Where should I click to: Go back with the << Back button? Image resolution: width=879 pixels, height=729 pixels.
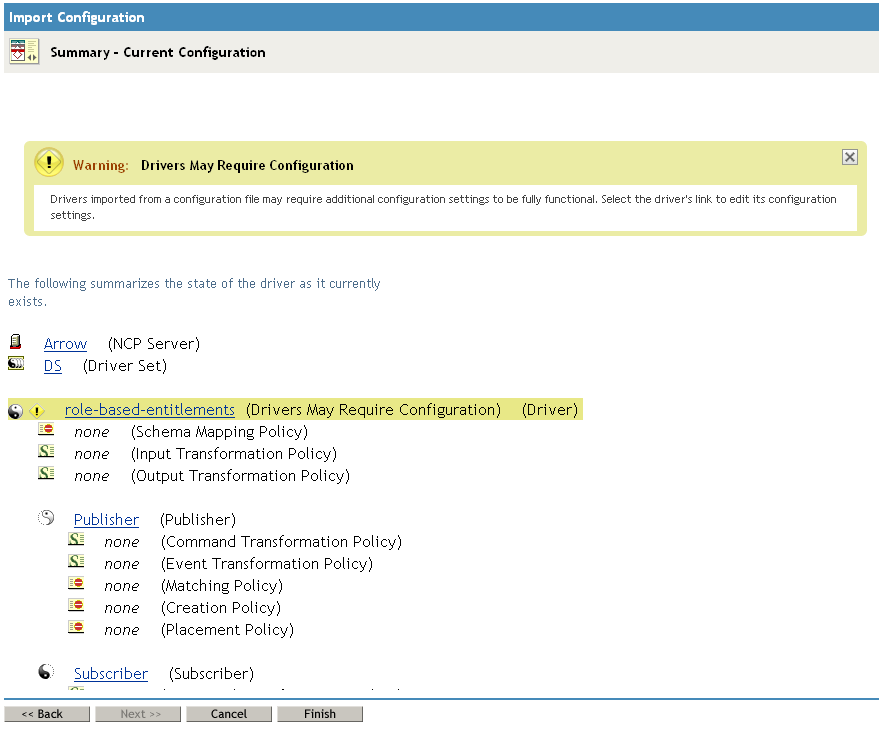pos(47,714)
